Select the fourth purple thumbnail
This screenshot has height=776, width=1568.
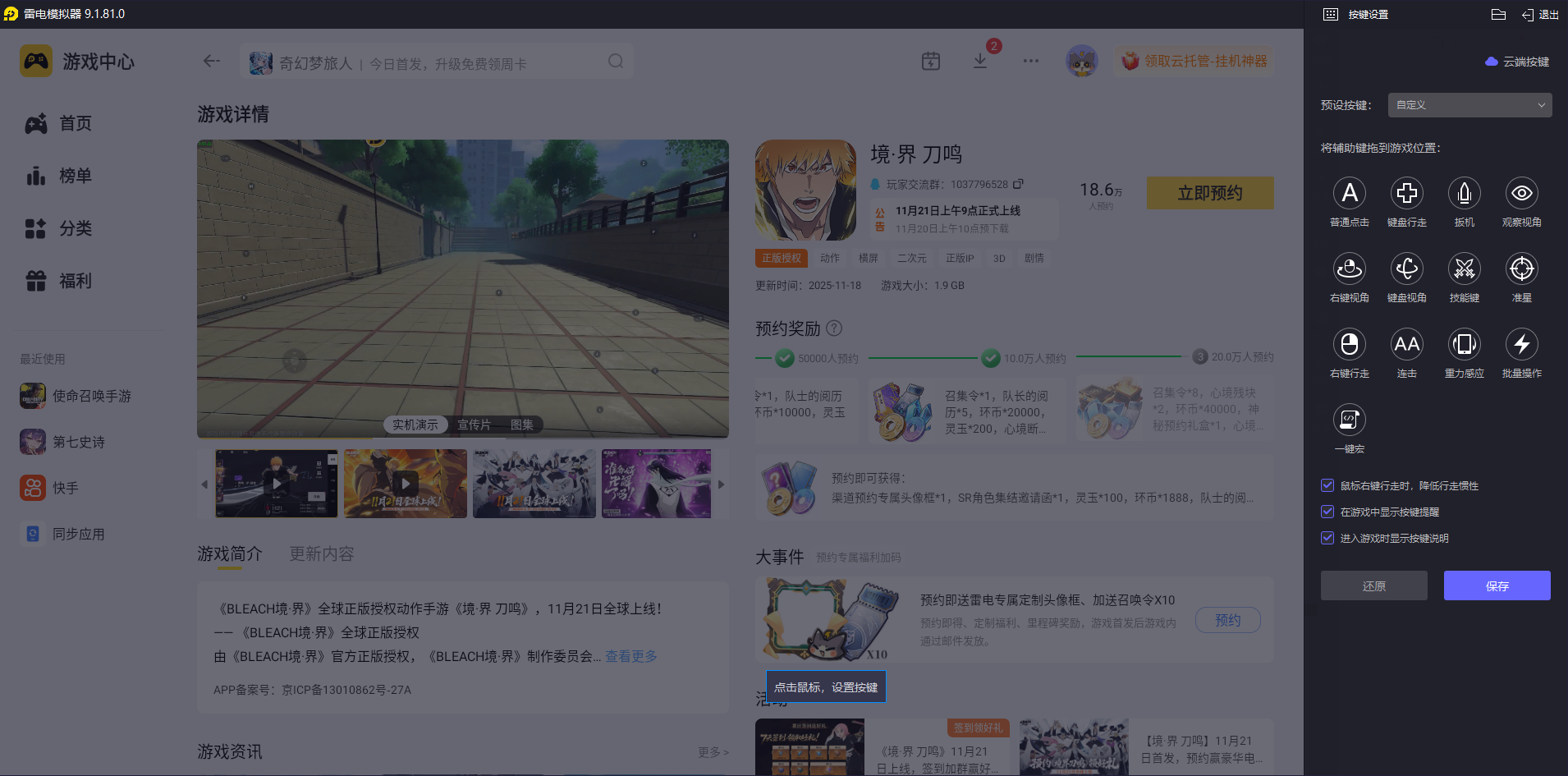pos(657,484)
